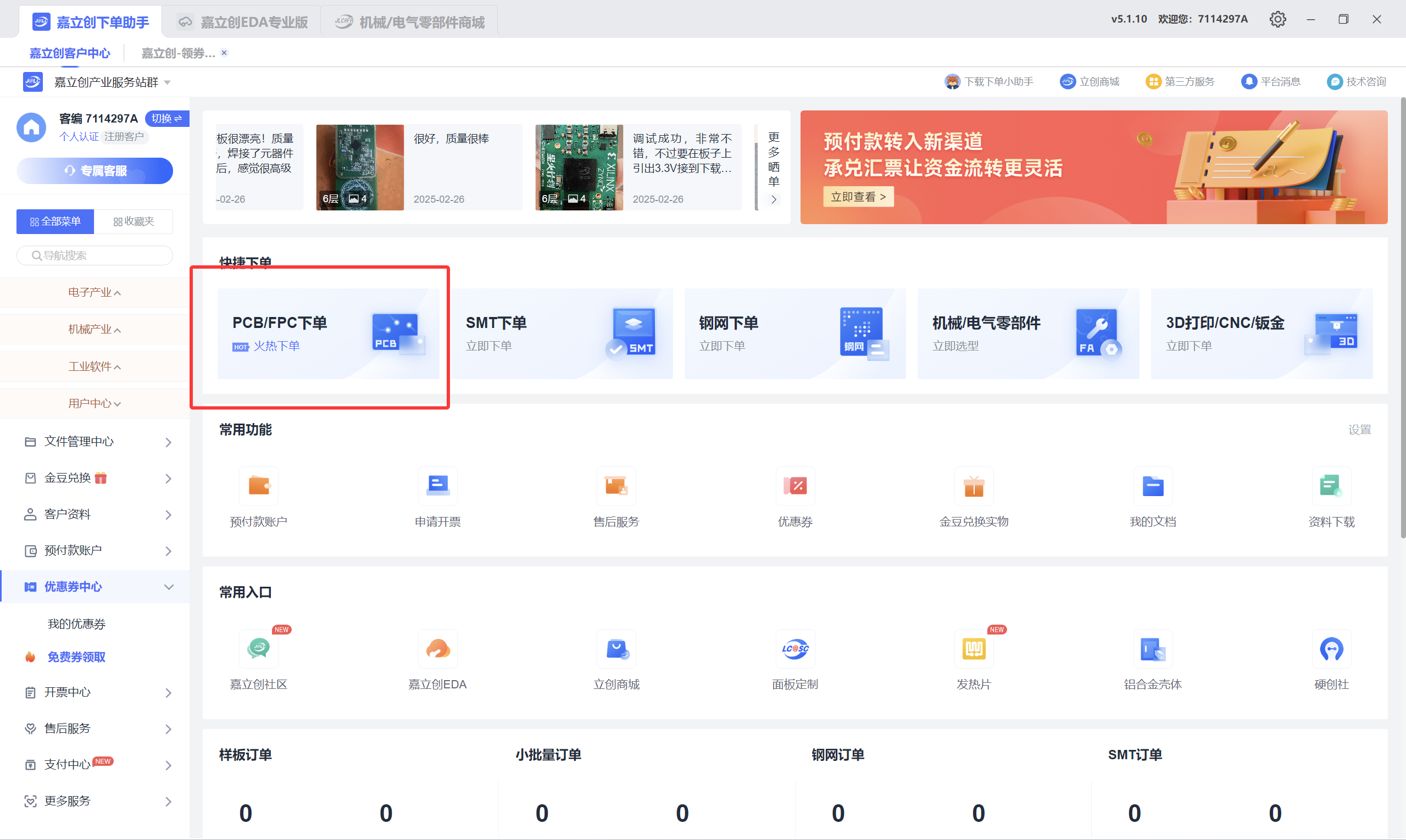This screenshot has width=1406, height=840.
Task: Click the 导航搜索 search field
Action: tap(95, 255)
